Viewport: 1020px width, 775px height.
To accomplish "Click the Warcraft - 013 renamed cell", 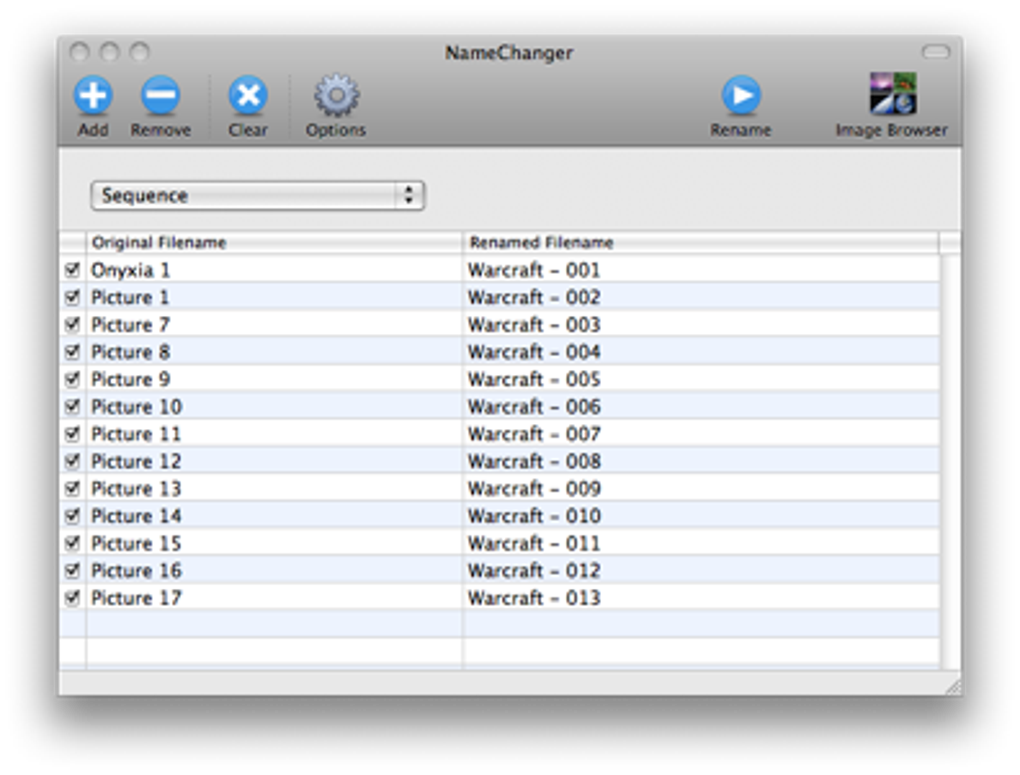I will (701, 598).
